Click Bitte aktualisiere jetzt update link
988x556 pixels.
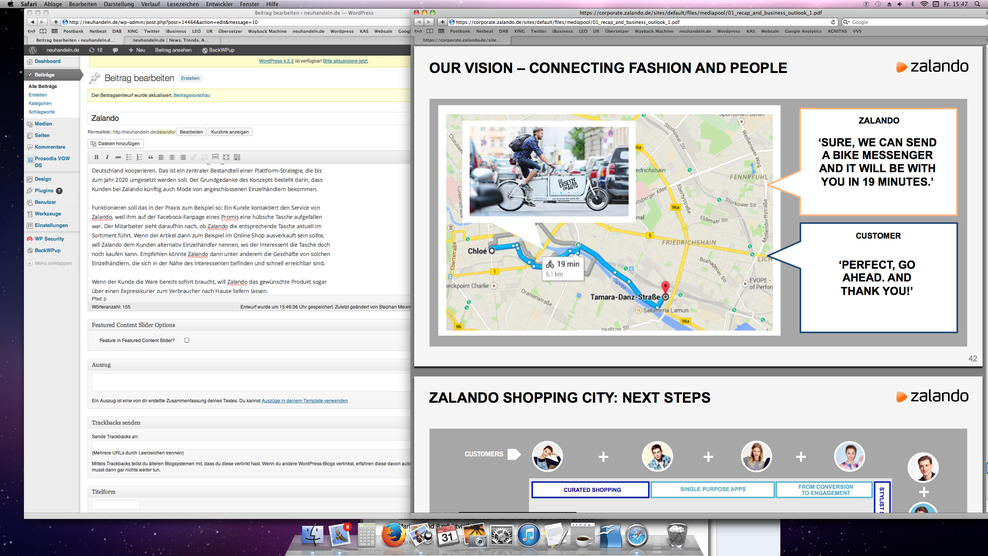(345, 61)
